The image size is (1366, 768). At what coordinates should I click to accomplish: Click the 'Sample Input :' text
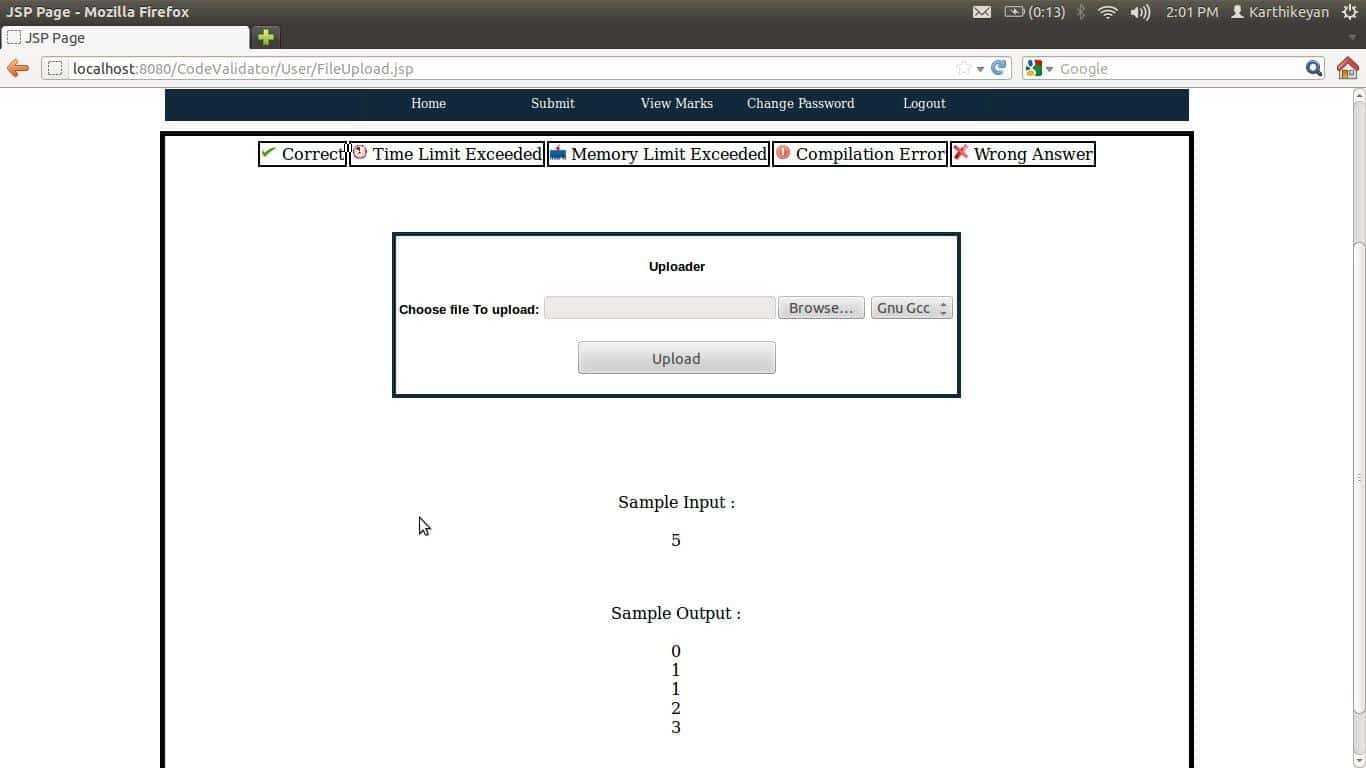676,502
